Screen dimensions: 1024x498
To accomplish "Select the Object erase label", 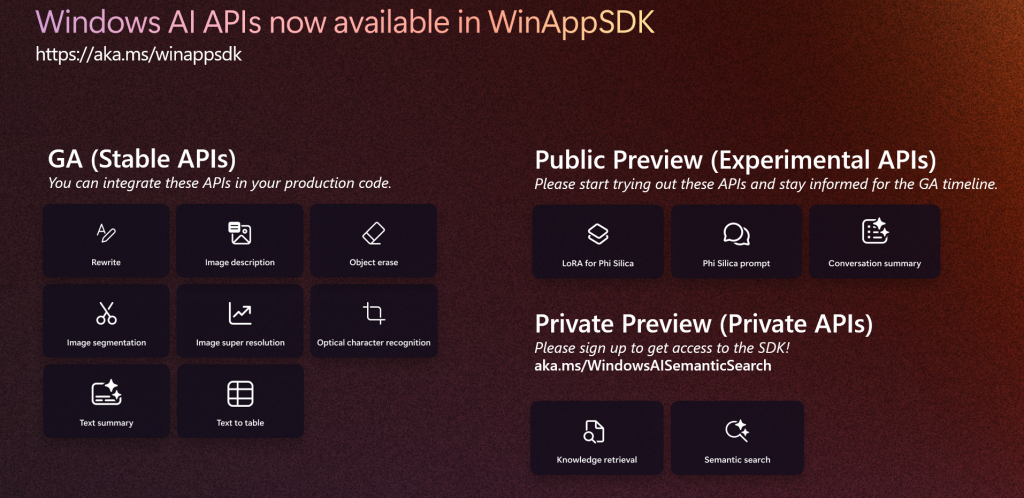I will tap(374, 262).
